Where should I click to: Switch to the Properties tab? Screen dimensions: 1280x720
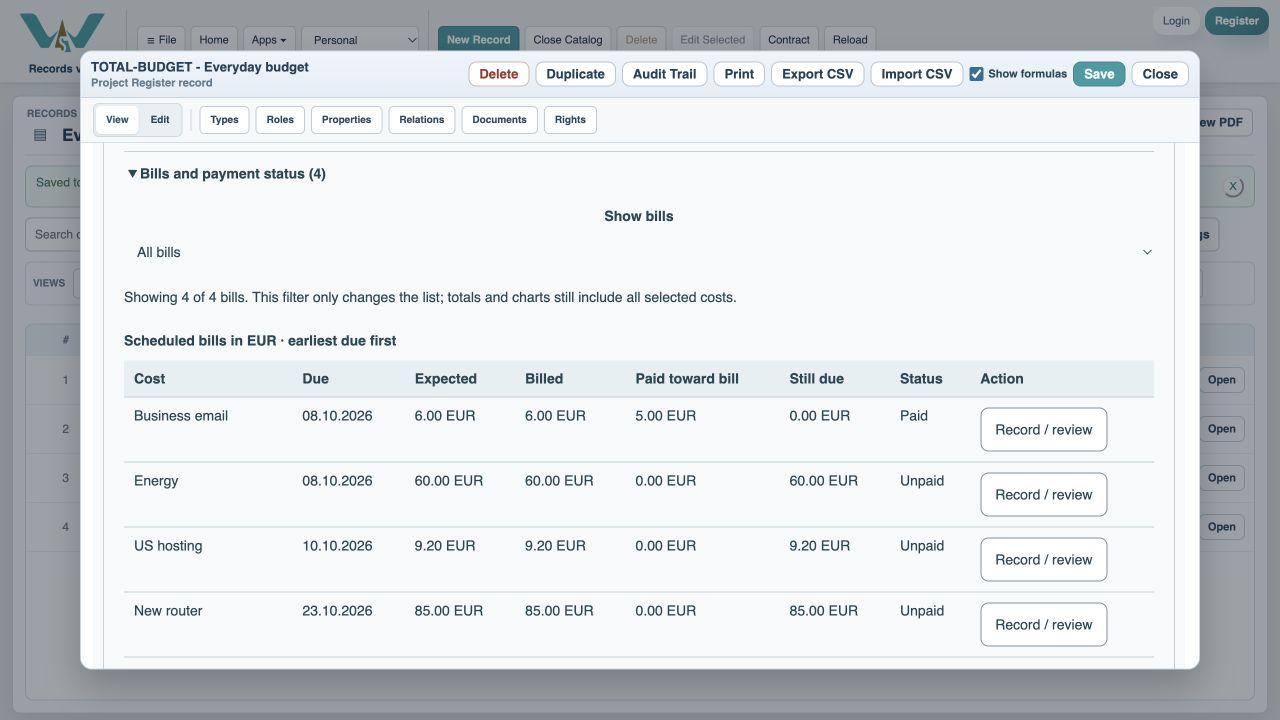pos(347,120)
